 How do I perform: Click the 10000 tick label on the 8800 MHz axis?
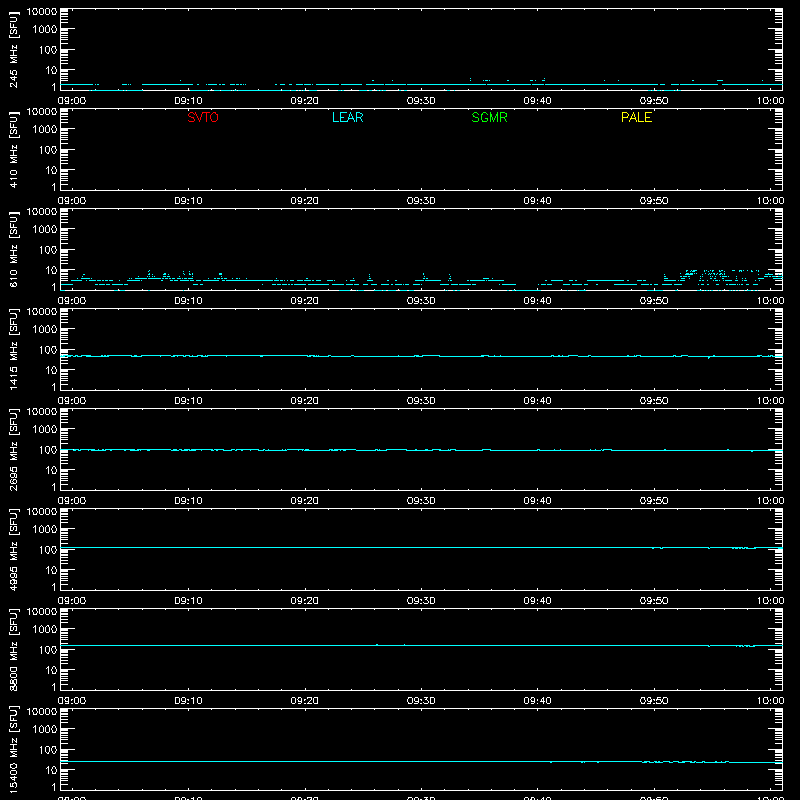tap(42, 612)
